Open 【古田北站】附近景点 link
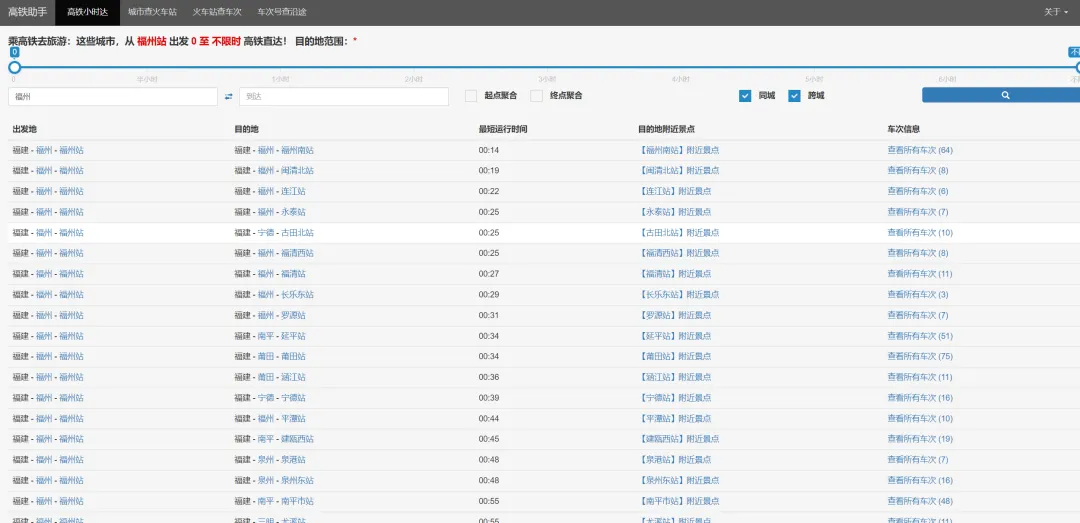This screenshot has height=523, width=1080. (679, 233)
